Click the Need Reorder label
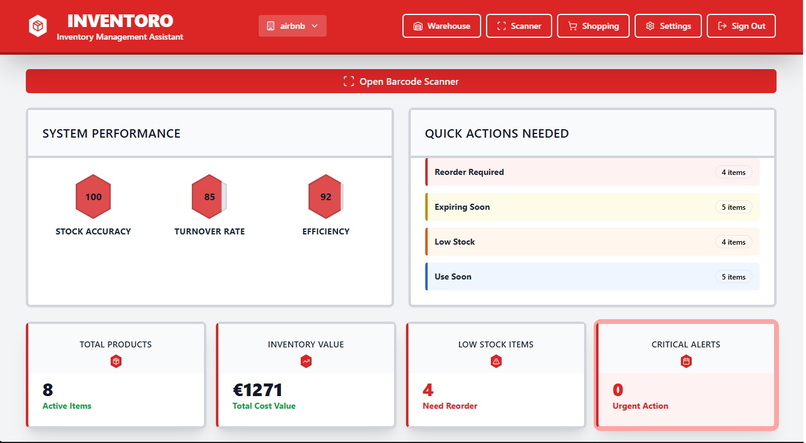 point(450,406)
